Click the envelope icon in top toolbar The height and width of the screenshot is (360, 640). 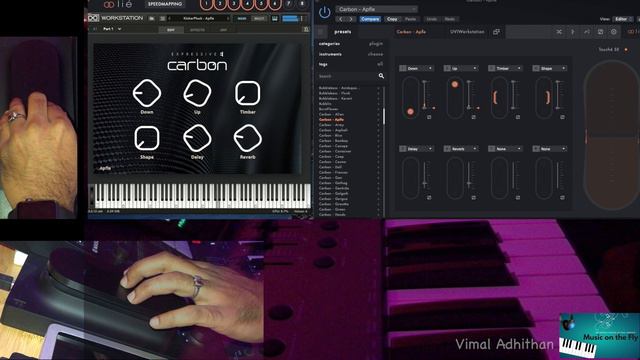tap(587, 32)
